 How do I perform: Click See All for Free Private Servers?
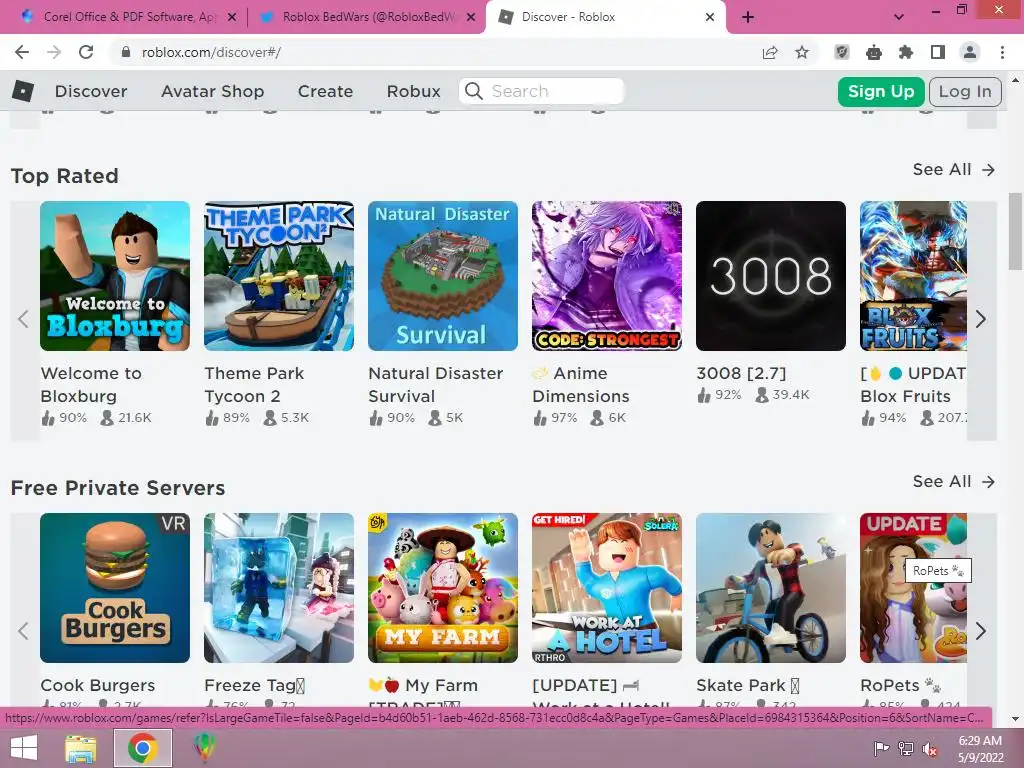(x=953, y=482)
